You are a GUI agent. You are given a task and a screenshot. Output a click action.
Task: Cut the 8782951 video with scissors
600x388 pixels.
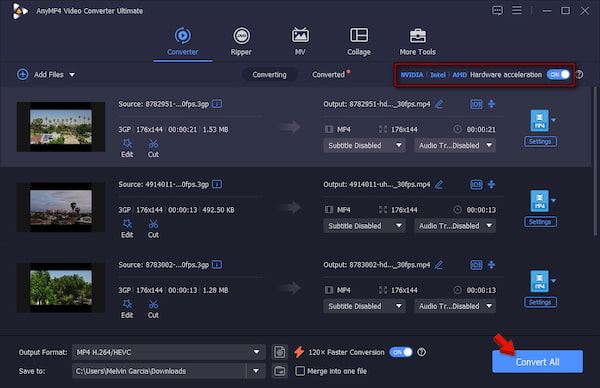point(153,148)
